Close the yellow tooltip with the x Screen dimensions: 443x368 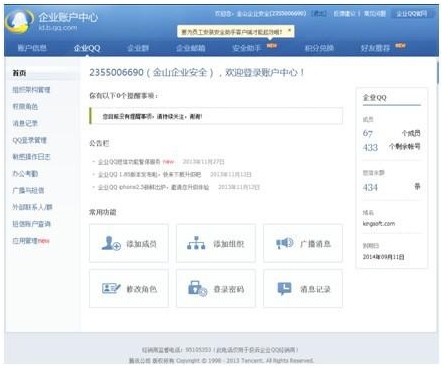click(x=289, y=30)
